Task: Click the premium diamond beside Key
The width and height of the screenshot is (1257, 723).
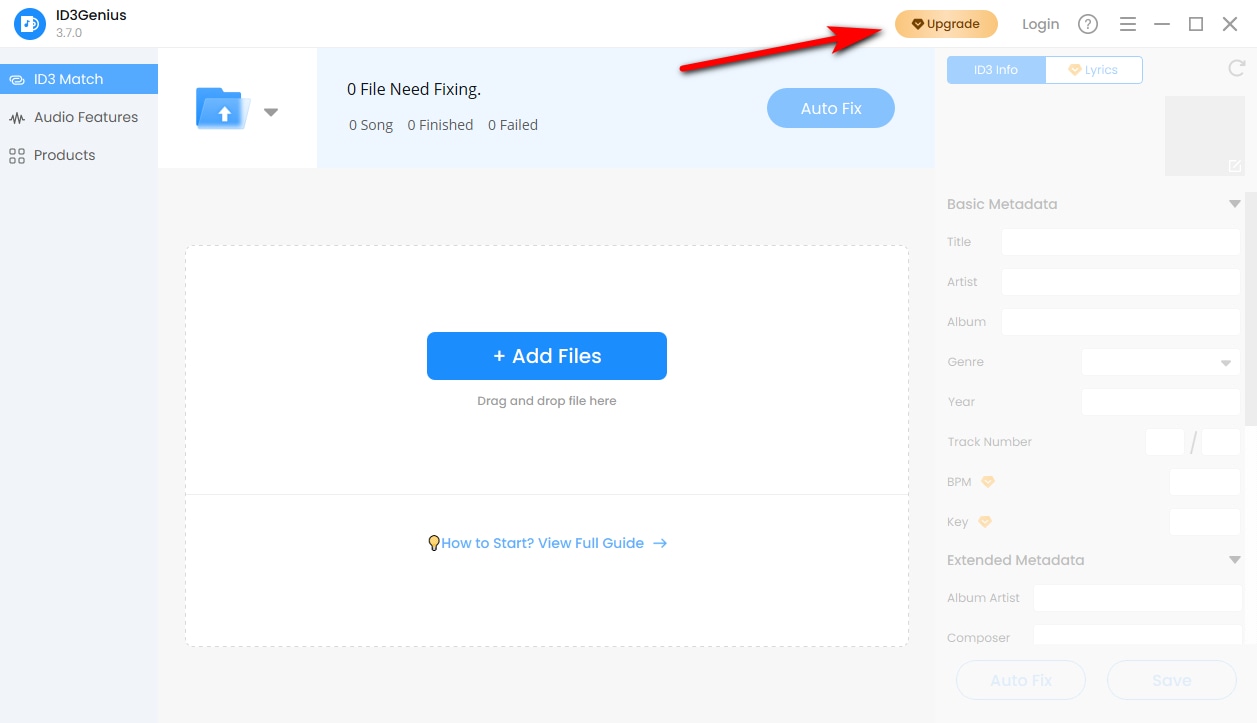Action: pyautogui.click(x=984, y=522)
